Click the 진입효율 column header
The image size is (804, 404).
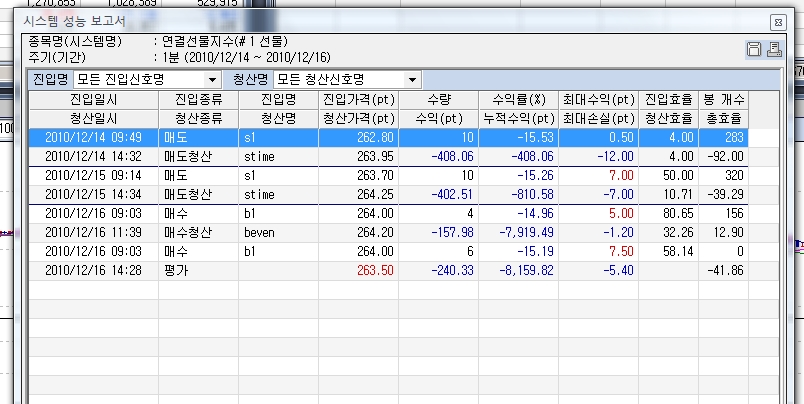[x=669, y=101]
